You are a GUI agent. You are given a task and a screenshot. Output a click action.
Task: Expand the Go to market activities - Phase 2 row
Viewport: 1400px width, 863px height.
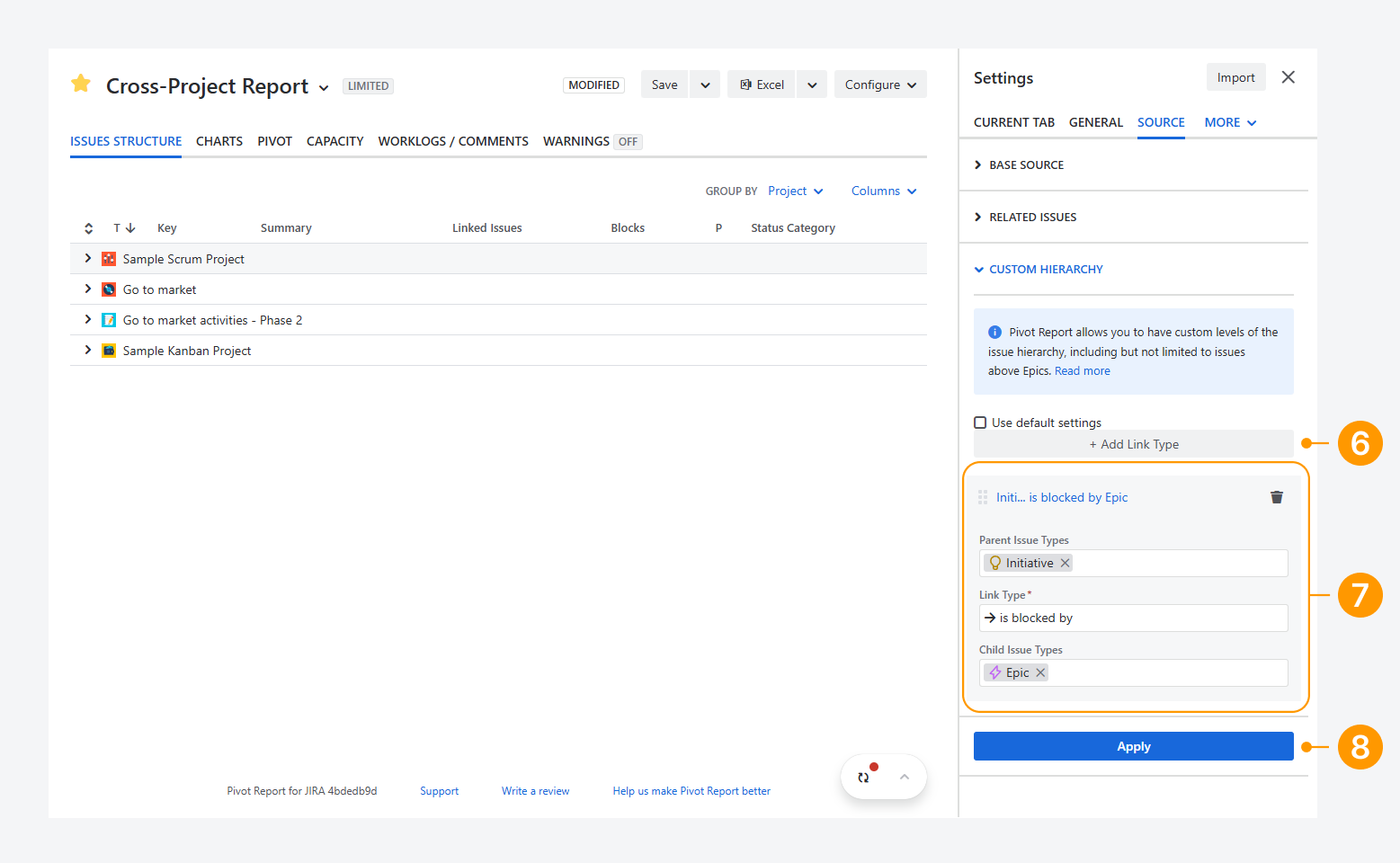(87, 320)
